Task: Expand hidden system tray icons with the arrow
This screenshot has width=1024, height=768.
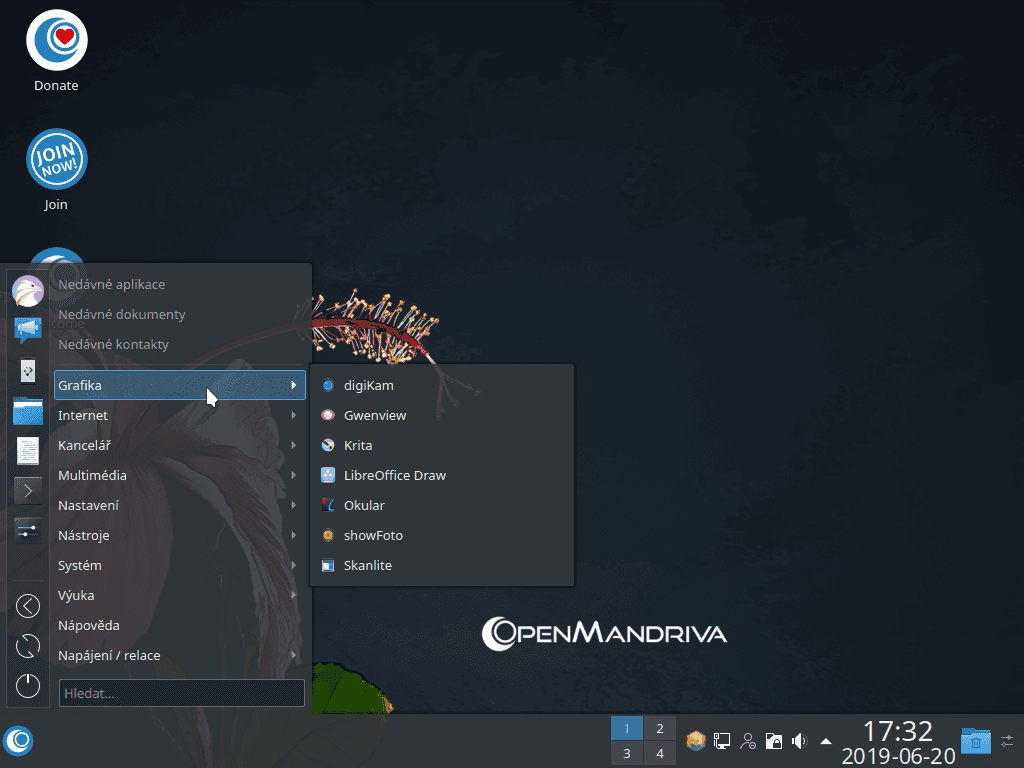Action: (x=825, y=741)
